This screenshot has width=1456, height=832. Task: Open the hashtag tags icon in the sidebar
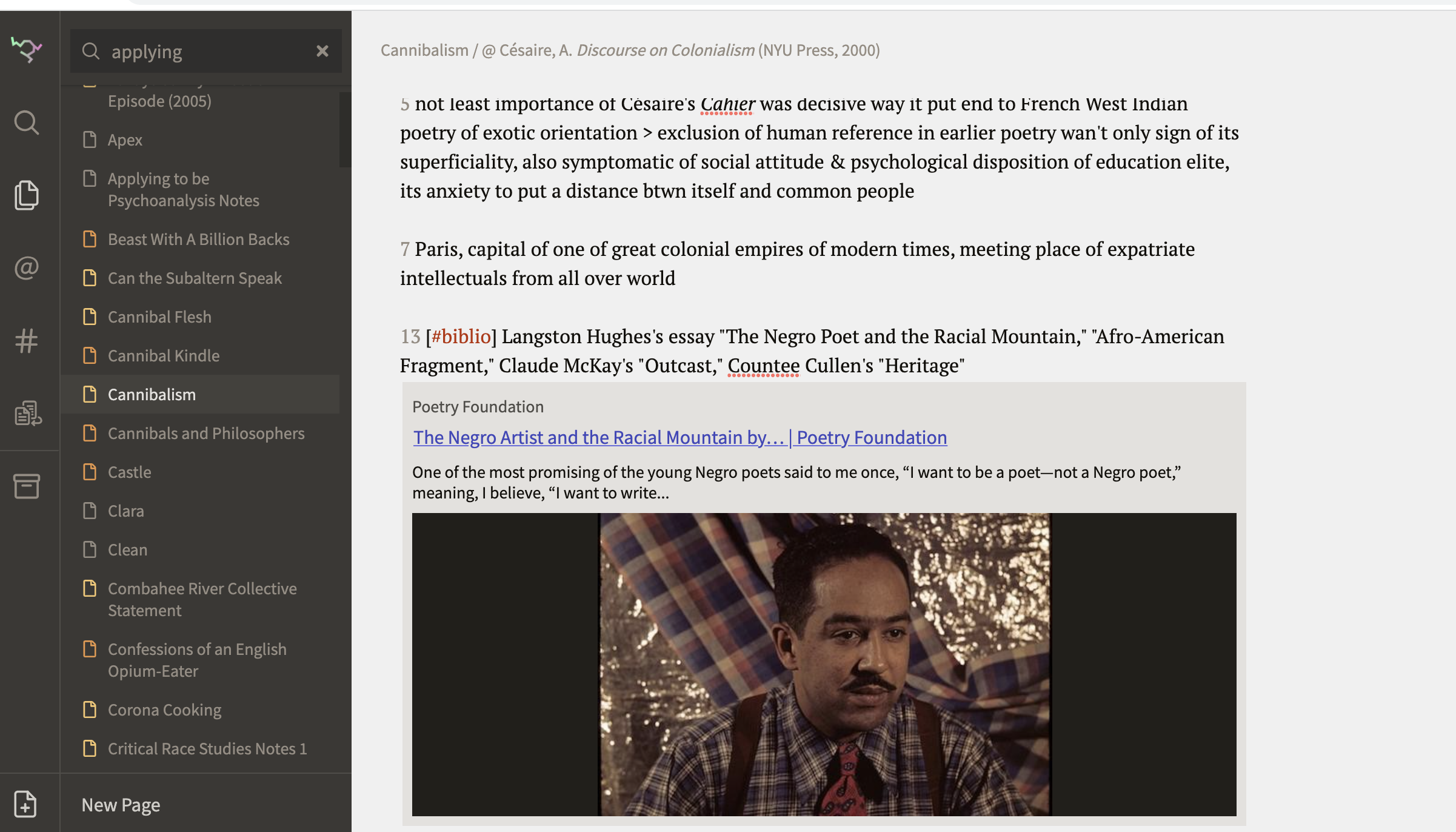pyautogui.click(x=26, y=340)
